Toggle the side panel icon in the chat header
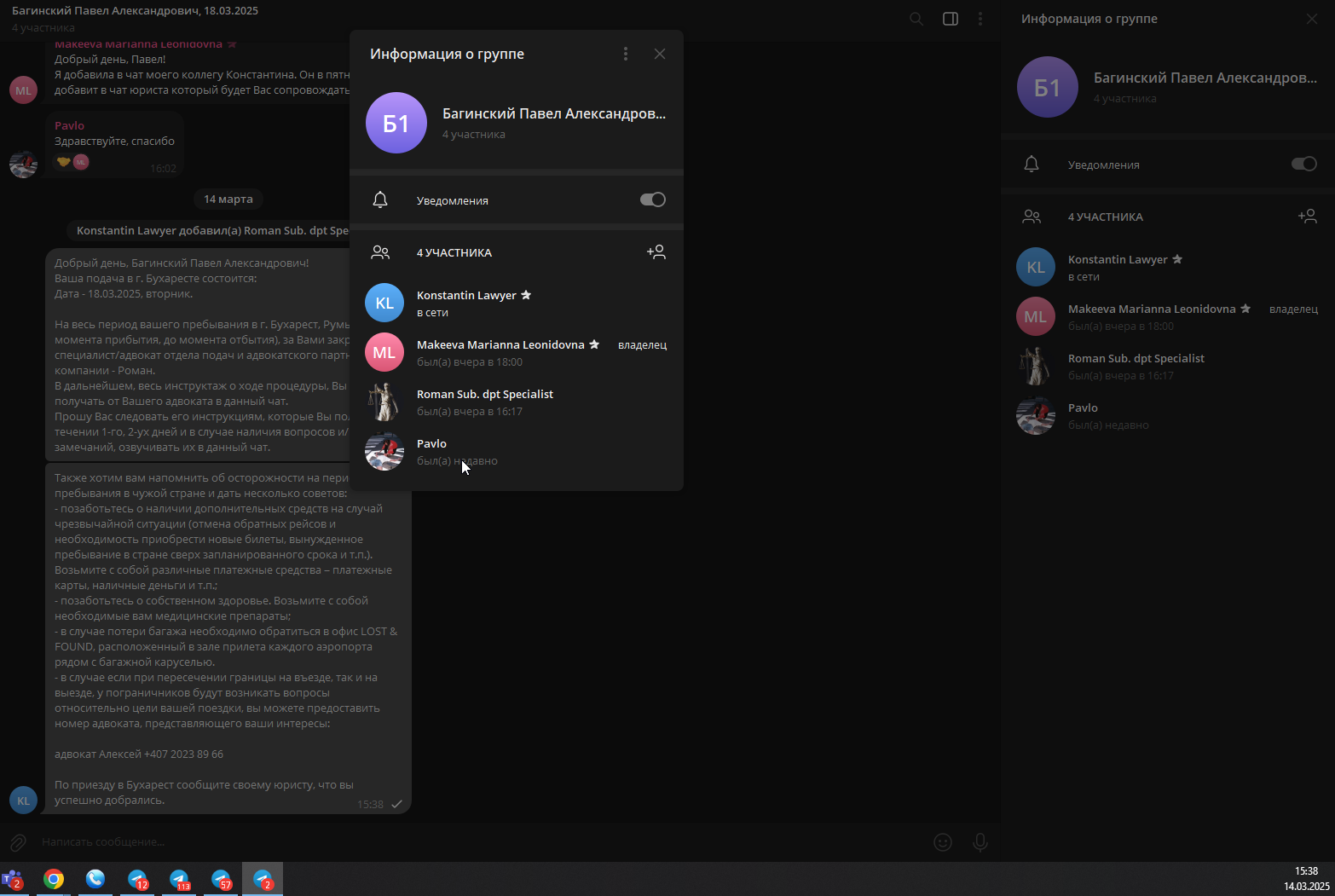 tap(951, 19)
